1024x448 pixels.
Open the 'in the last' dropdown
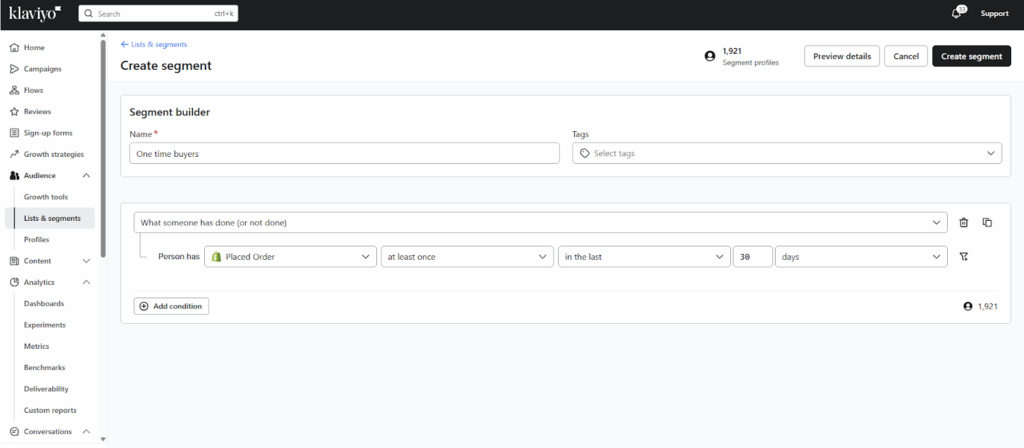[x=644, y=257]
